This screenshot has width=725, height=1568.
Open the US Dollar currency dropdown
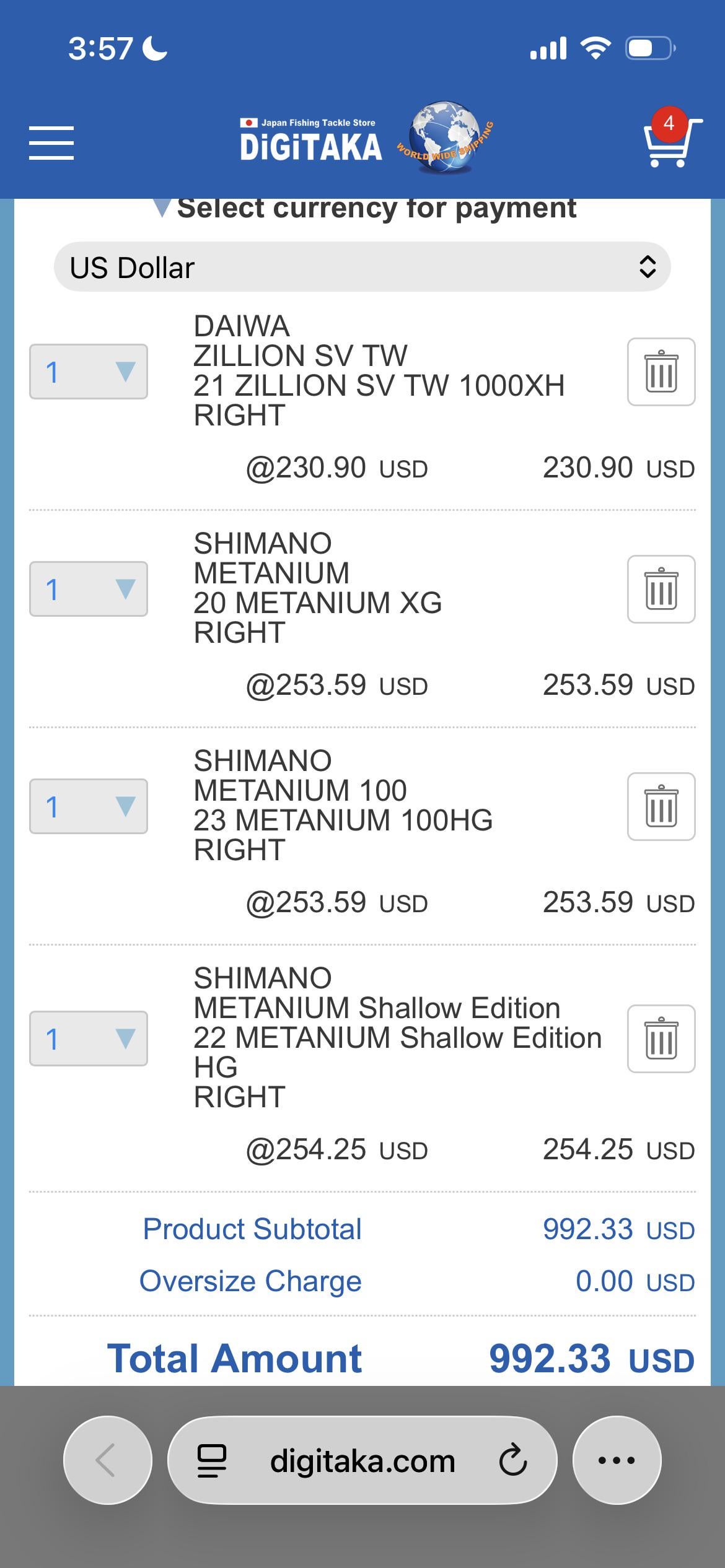coord(362,267)
